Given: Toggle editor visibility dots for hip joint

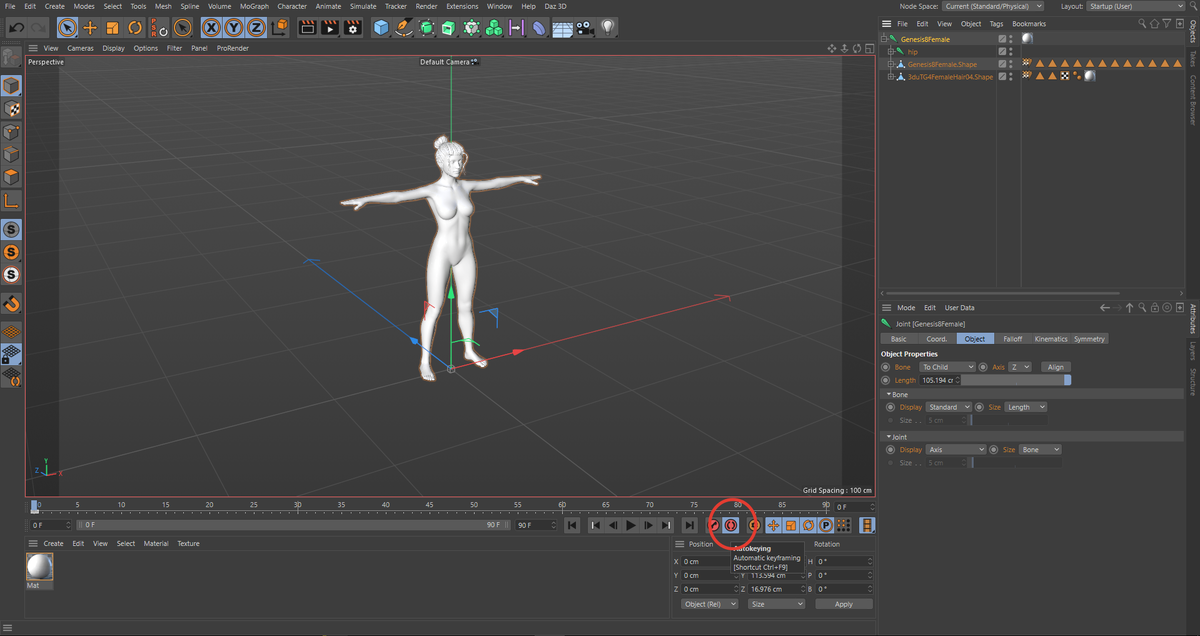Looking at the screenshot, I should pyautogui.click(x=1011, y=51).
